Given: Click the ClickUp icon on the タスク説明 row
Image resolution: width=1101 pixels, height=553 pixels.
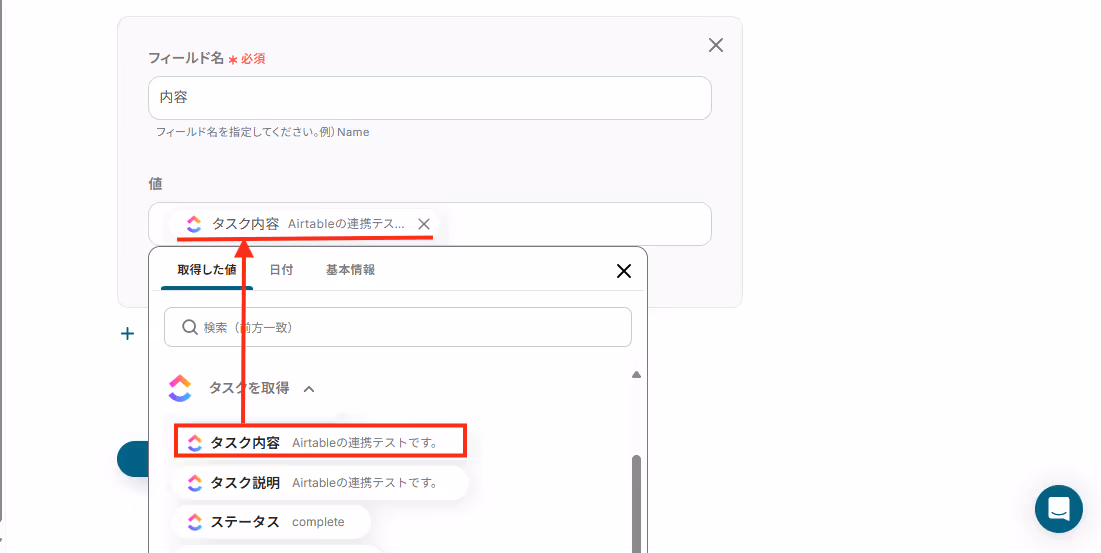Looking at the screenshot, I should tap(195, 483).
